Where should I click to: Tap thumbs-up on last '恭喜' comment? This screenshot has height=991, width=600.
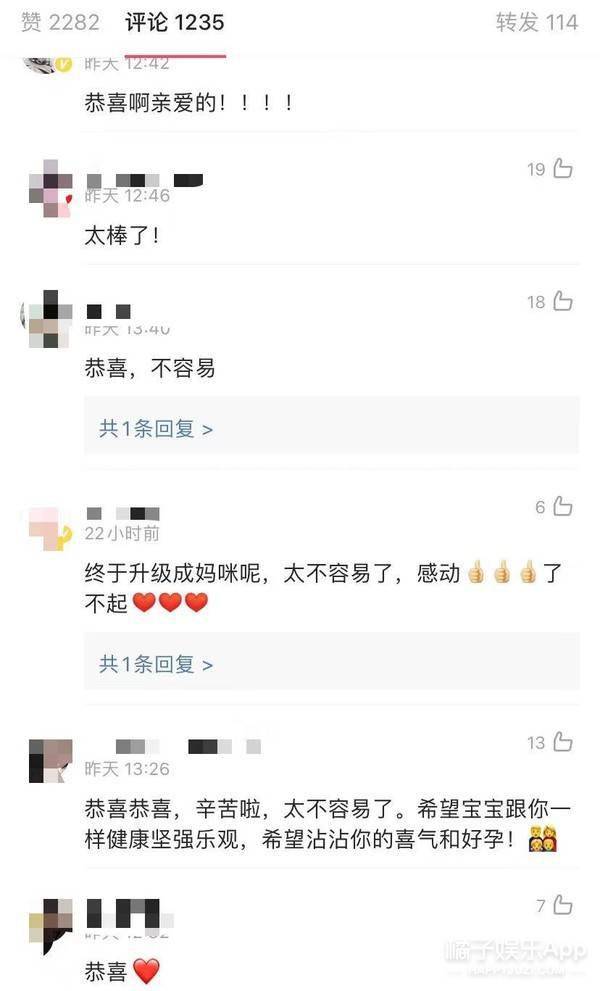[x=562, y=905]
